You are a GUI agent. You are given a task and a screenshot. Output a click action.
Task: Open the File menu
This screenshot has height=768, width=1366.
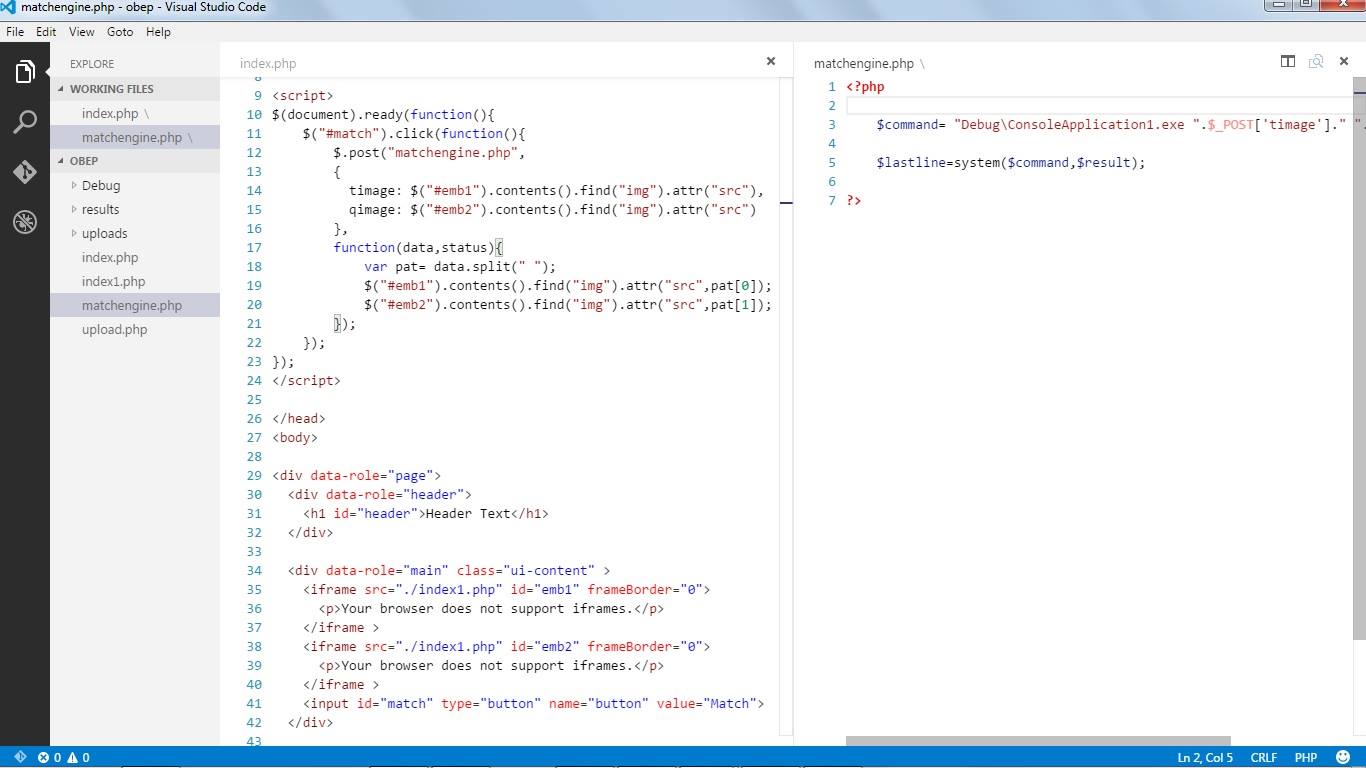coord(15,32)
